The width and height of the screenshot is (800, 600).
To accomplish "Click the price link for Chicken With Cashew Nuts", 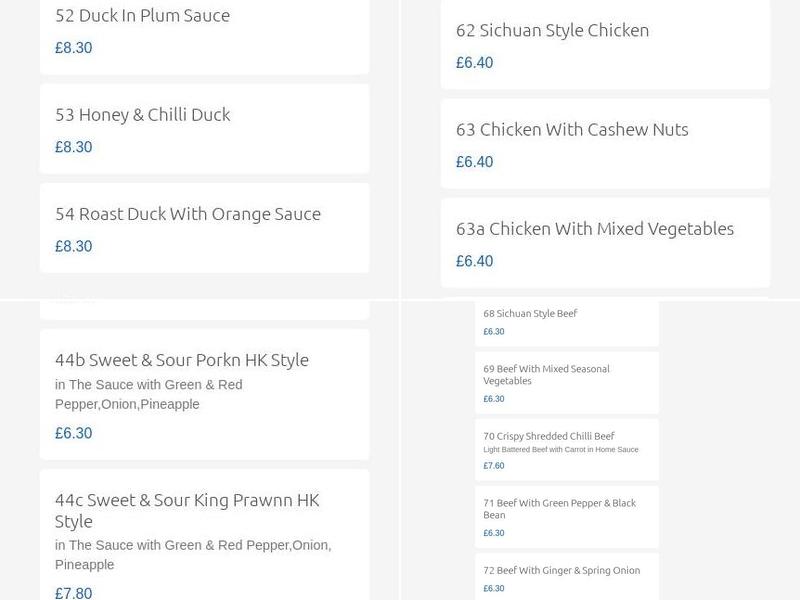I will pyautogui.click(x=474, y=161).
